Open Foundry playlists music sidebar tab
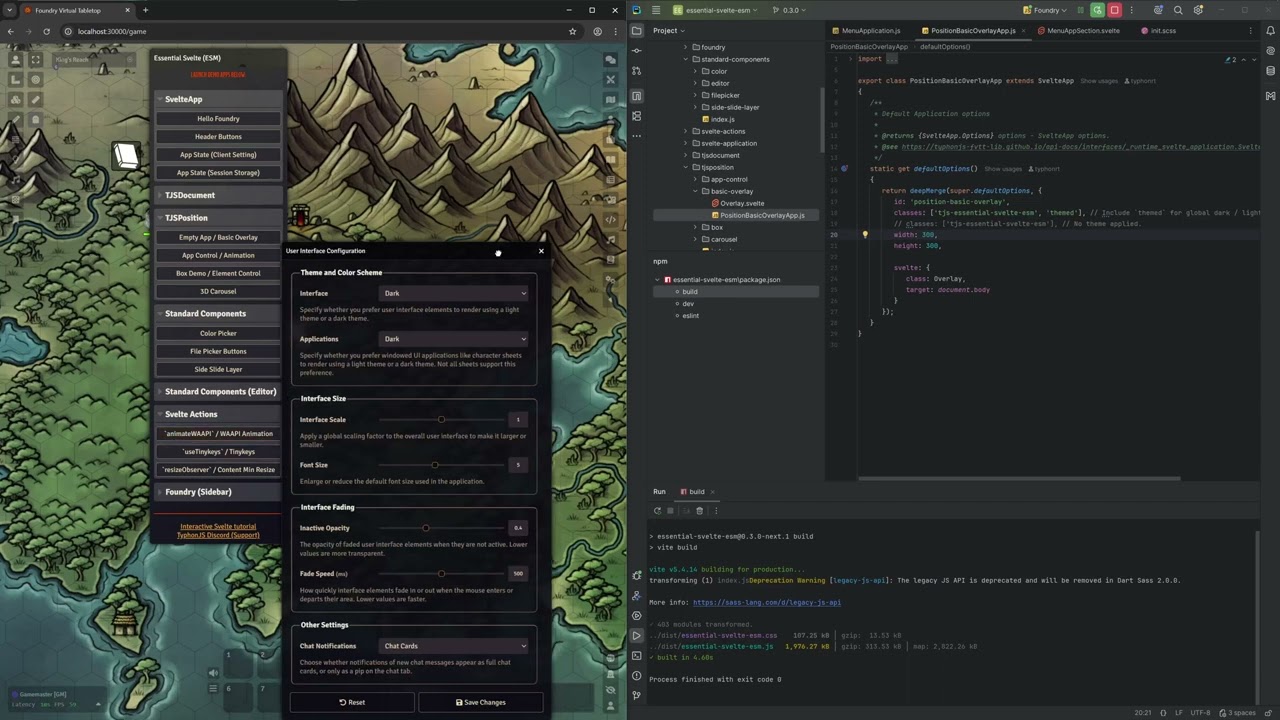 point(611,239)
